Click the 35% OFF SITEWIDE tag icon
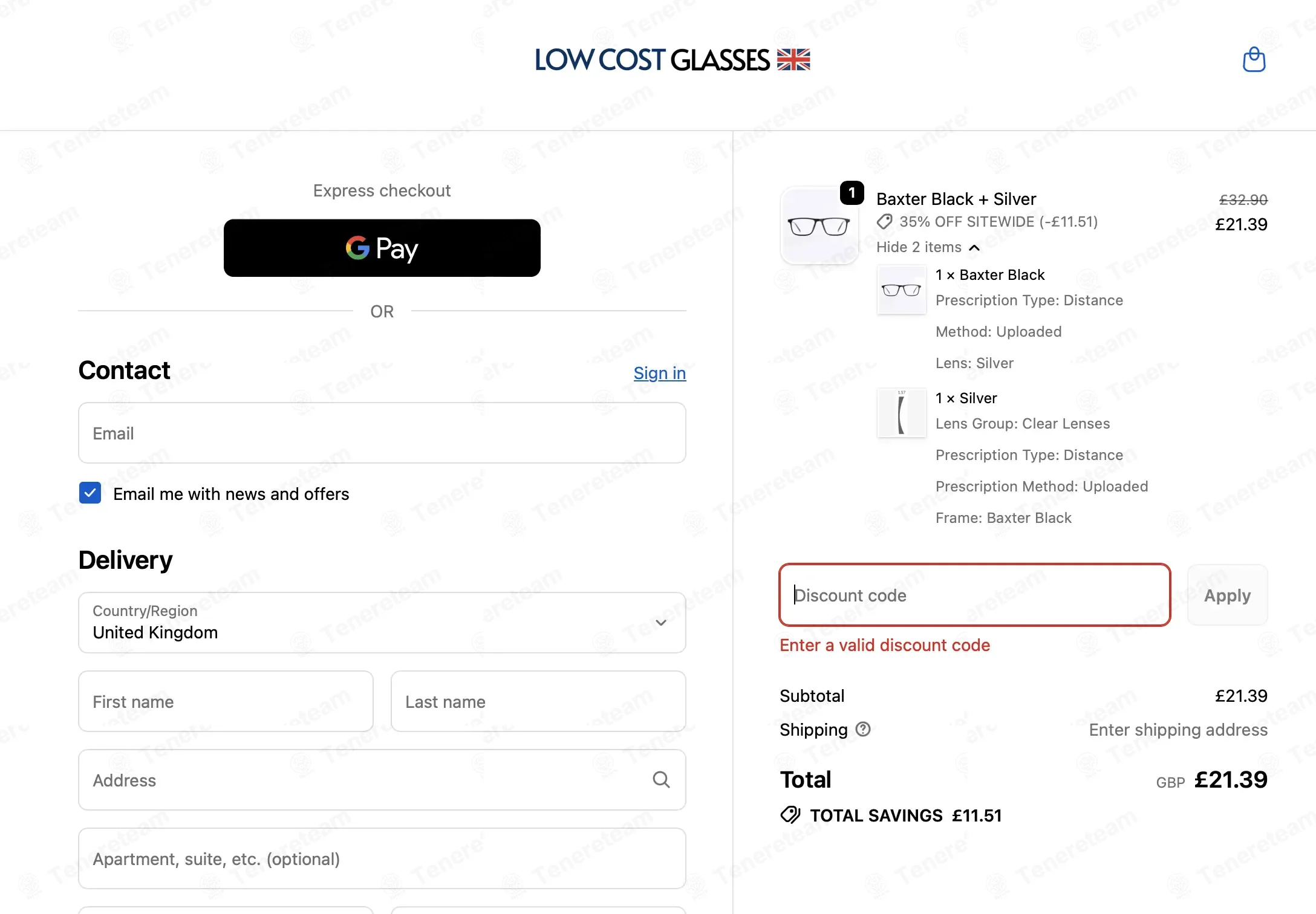The width and height of the screenshot is (1316, 914). click(x=884, y=222)
